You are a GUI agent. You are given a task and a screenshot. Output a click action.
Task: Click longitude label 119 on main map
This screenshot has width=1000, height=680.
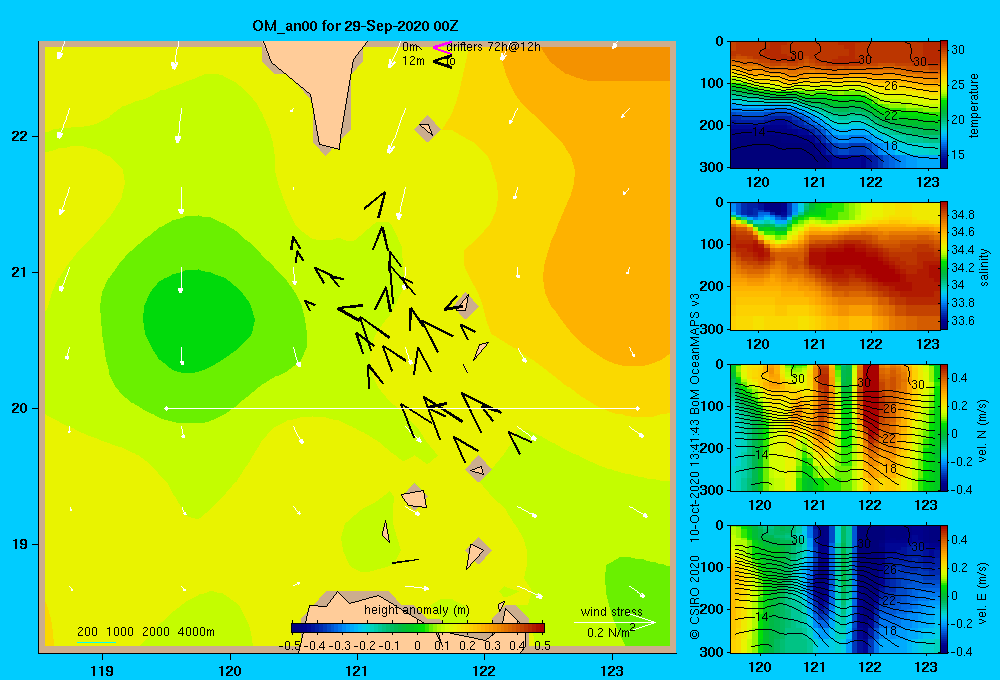point(103,670)
